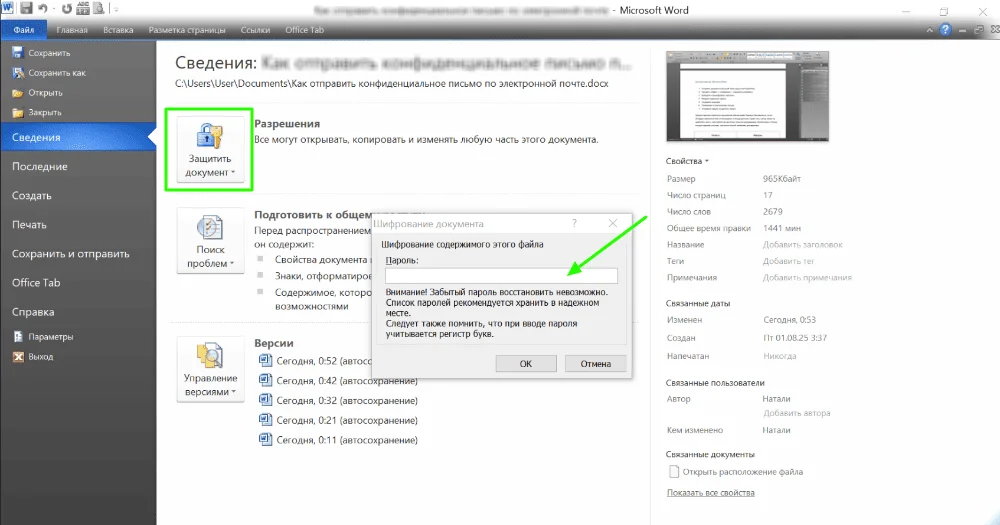Open print preview magnifier icon in quick access

[x=98, y=8]
